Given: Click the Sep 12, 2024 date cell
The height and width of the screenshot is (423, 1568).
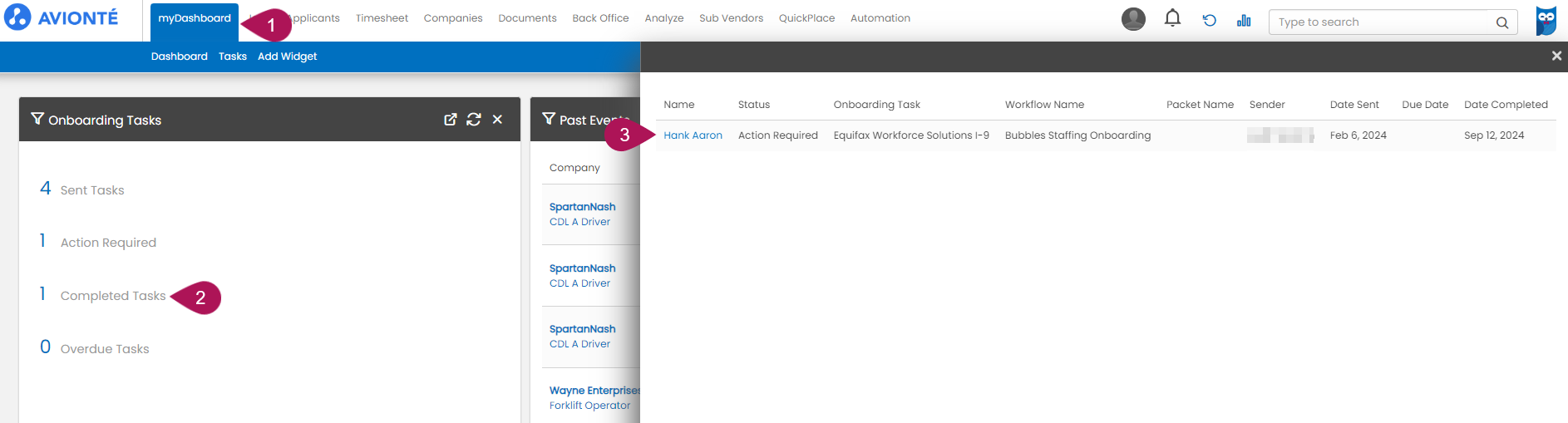Looking at the screenshot, I should tap(1494, 135).
